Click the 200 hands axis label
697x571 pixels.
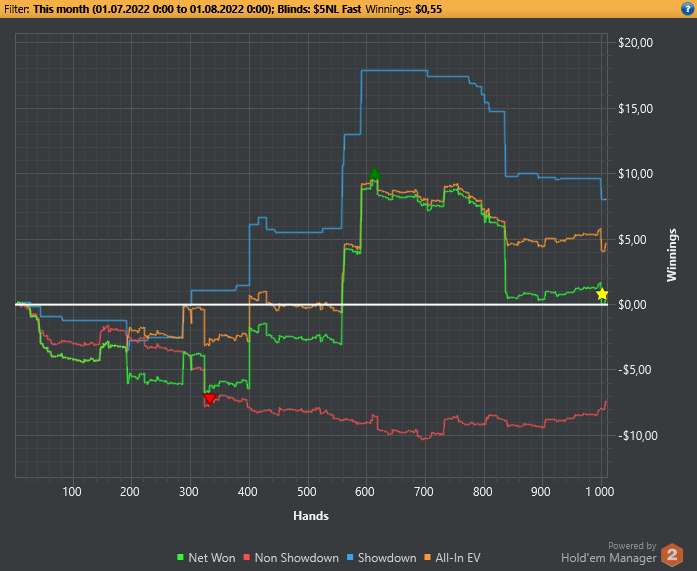[130, 491]
